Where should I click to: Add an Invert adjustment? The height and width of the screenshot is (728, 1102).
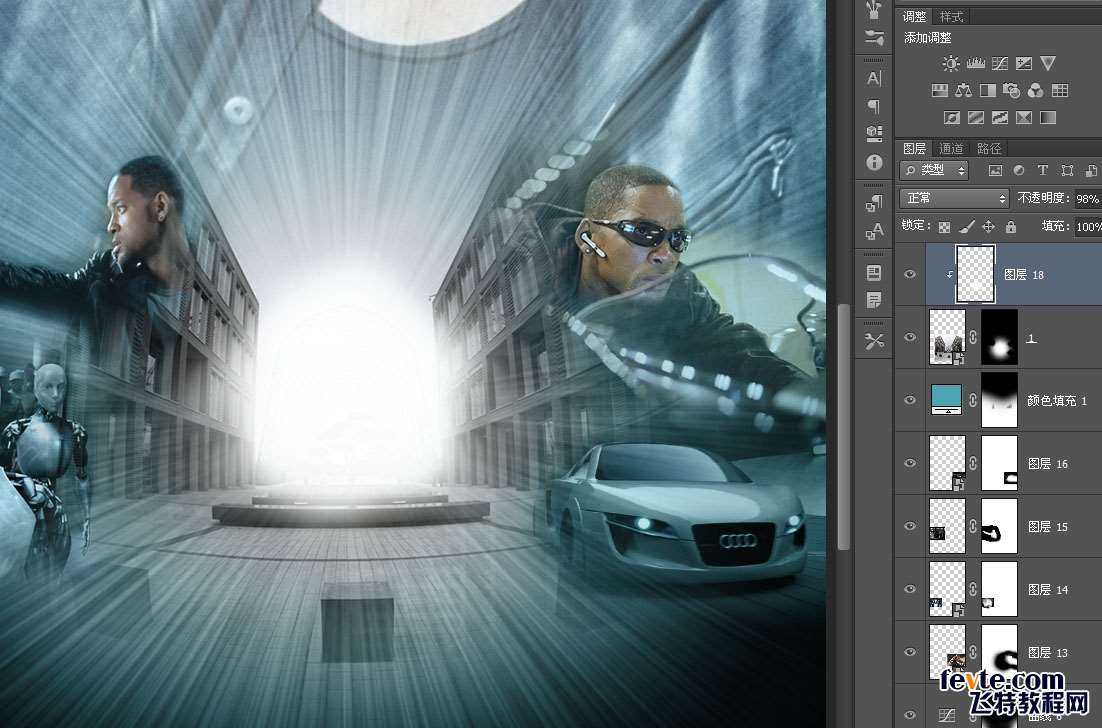[952, 117]
